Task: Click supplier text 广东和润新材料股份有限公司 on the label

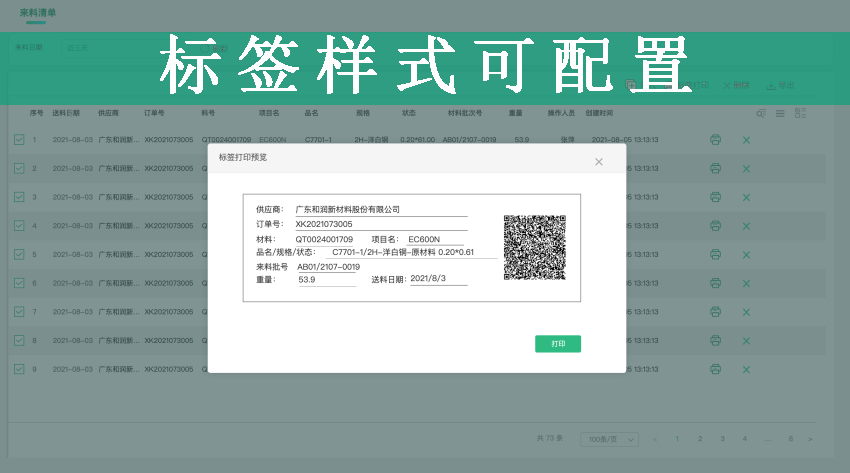Action: coord(347,210)
